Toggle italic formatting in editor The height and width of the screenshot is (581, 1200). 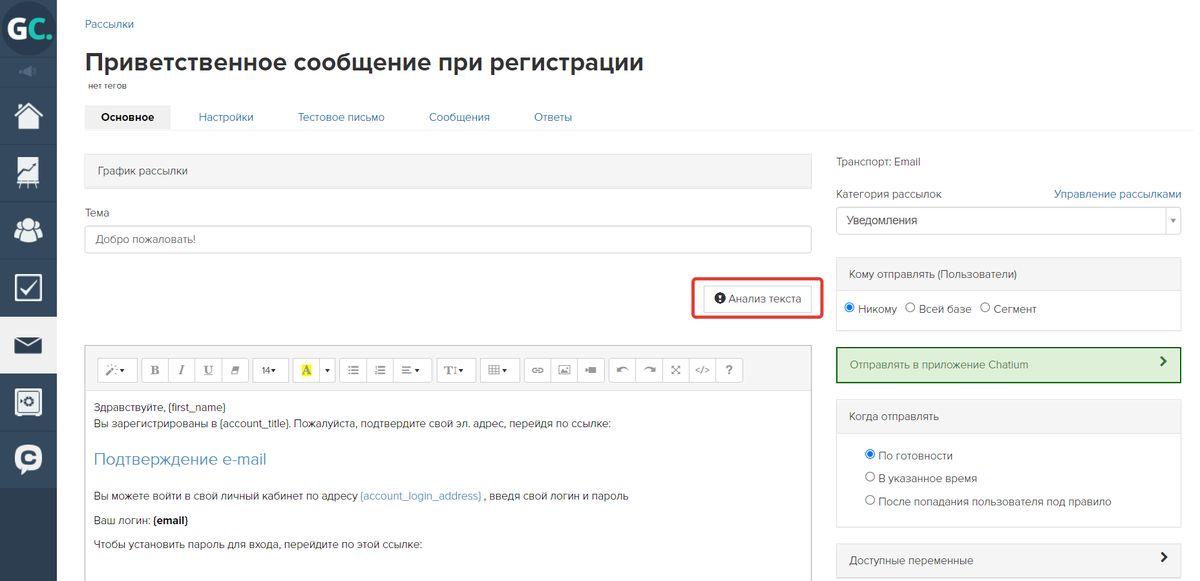click(181, 370)
